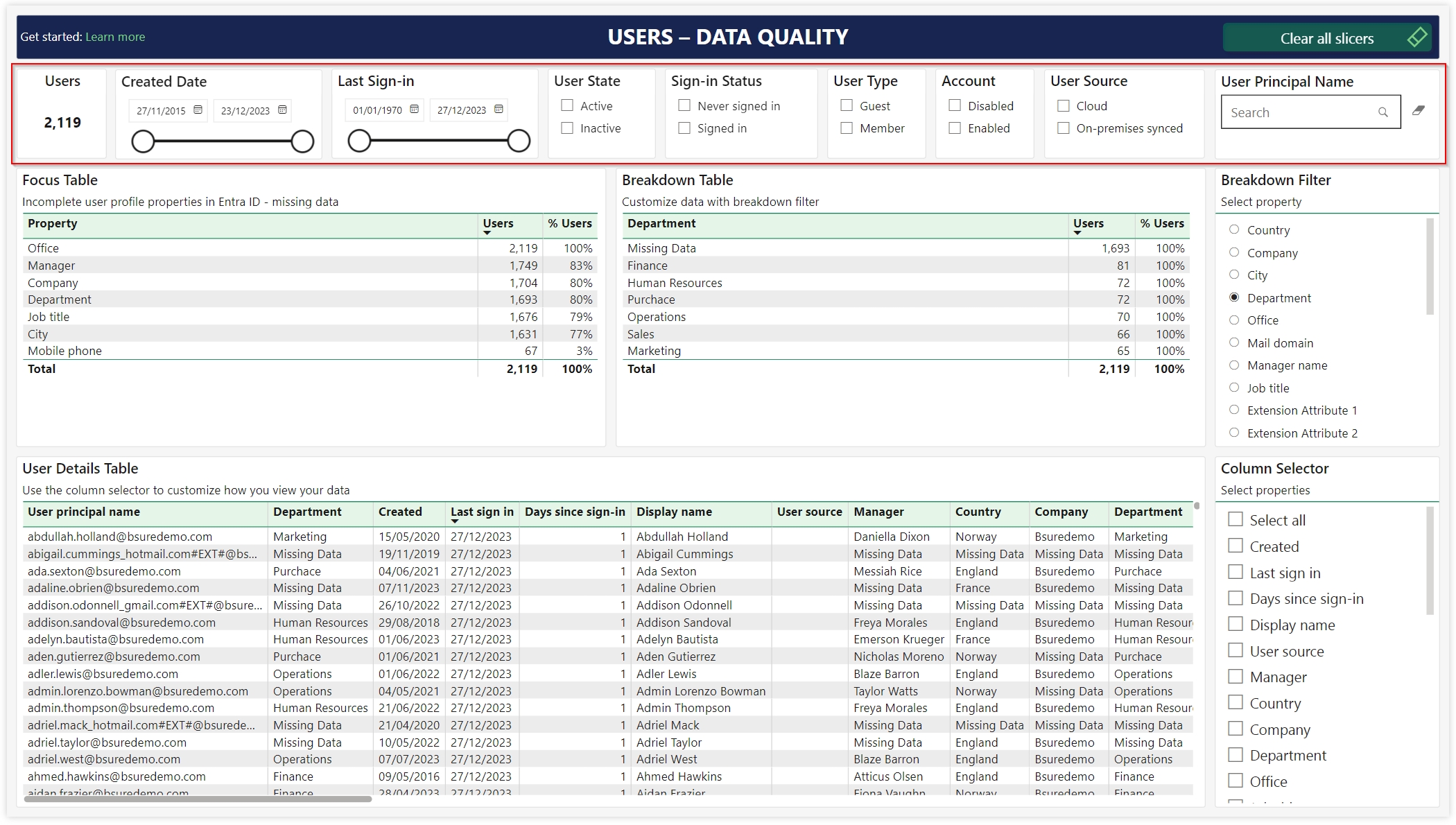The image size is (1456, 825).
Task: Click the eraser icon beside the search box
Action: (x=1419, y=110)
